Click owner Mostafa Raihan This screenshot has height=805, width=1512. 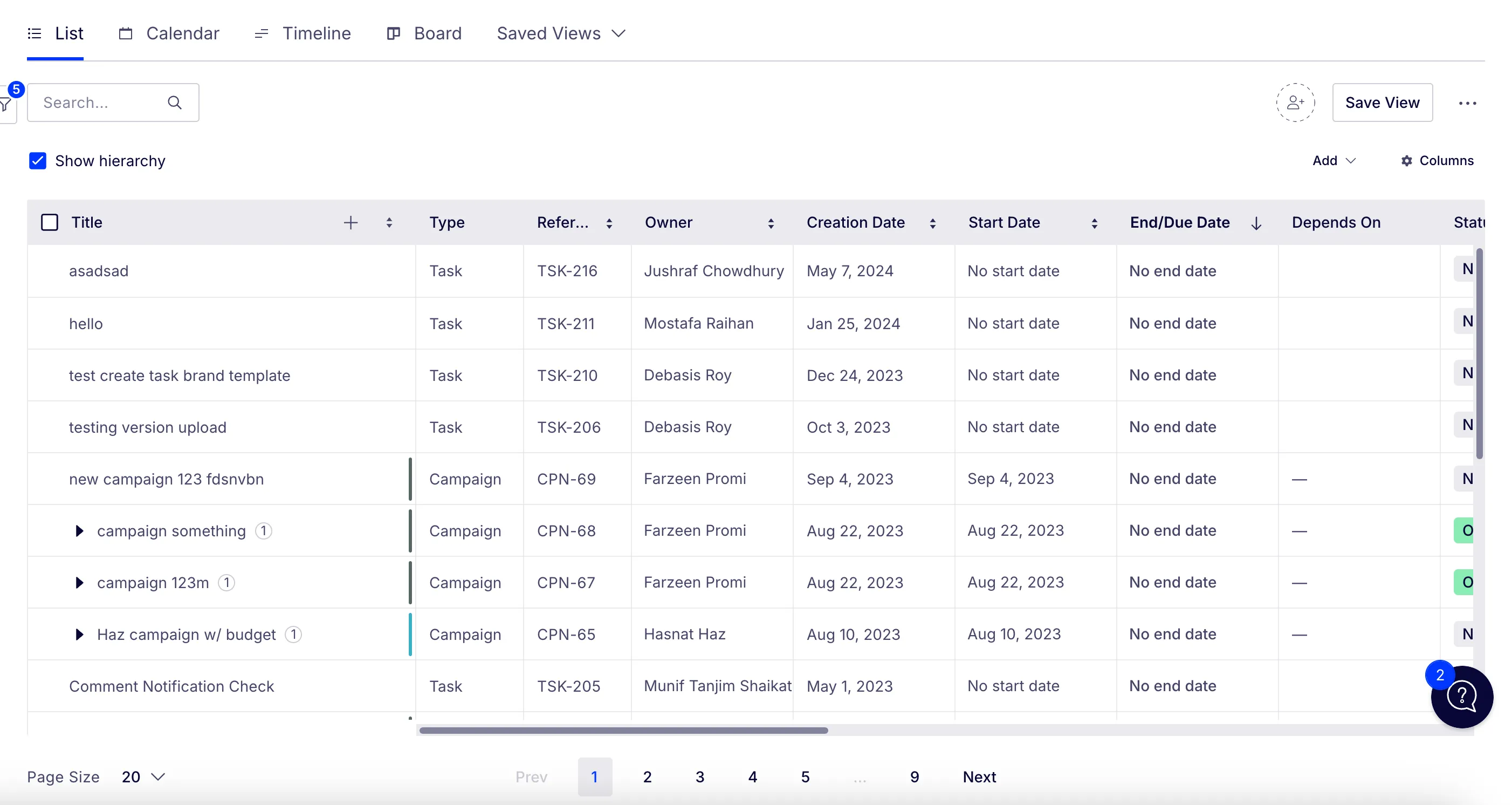698,324
